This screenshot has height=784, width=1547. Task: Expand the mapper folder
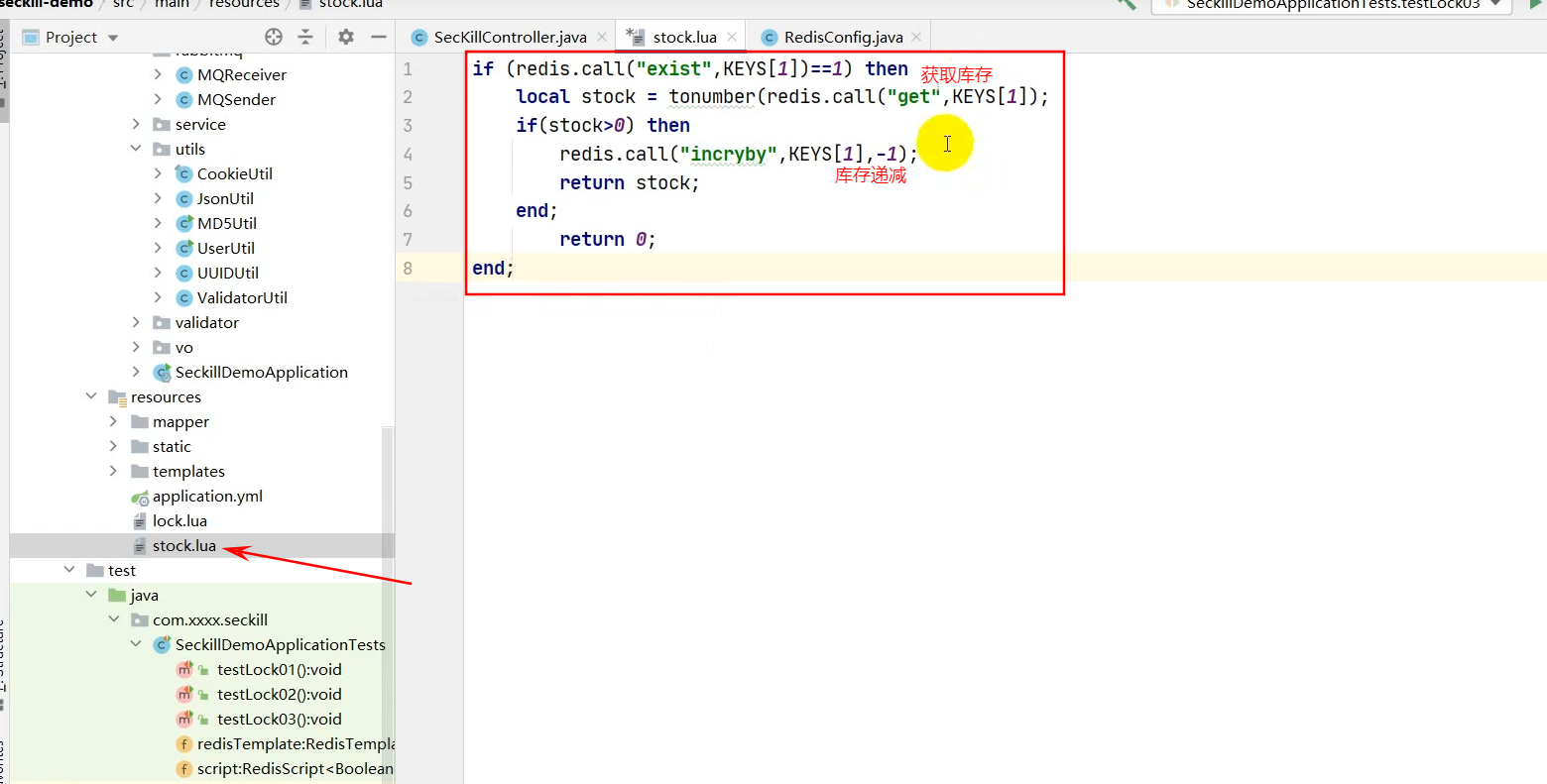point(113,421)
